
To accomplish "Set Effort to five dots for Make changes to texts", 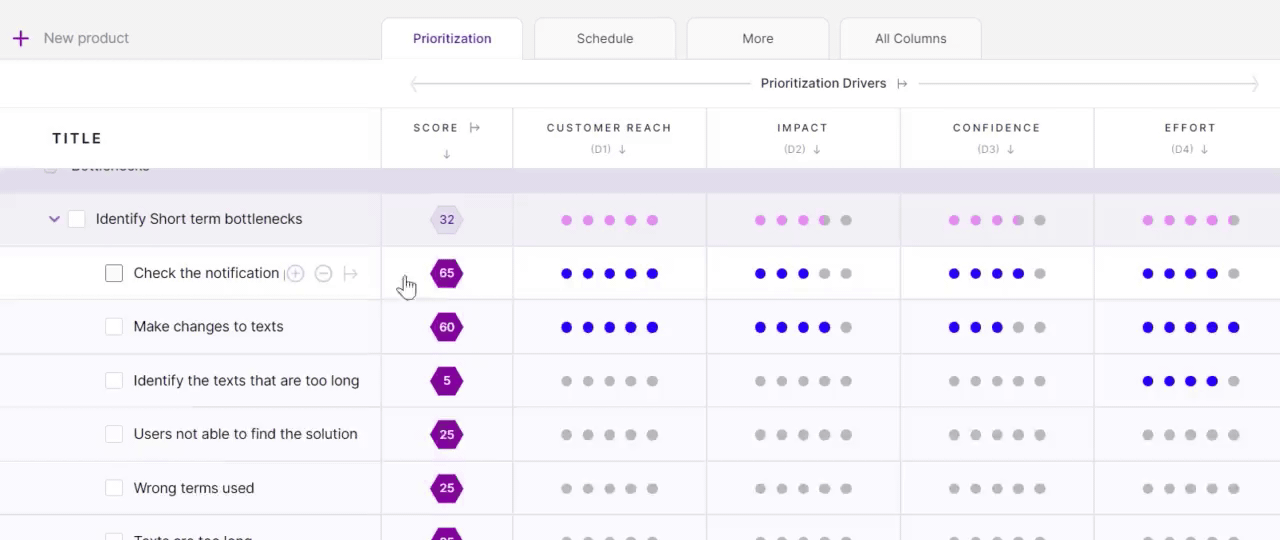I will click(1233, 327).
